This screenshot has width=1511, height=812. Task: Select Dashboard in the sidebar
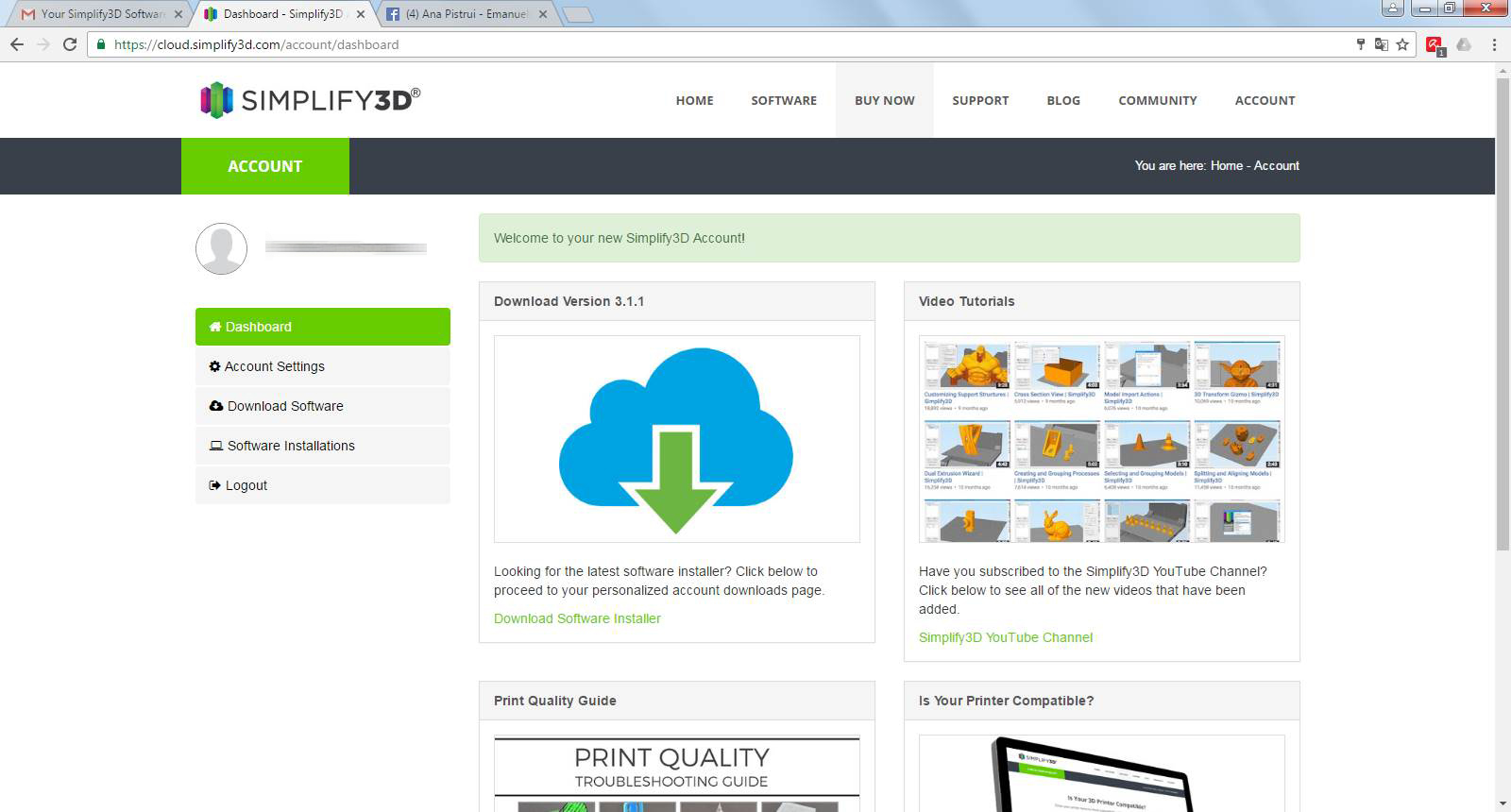[323, 327]
